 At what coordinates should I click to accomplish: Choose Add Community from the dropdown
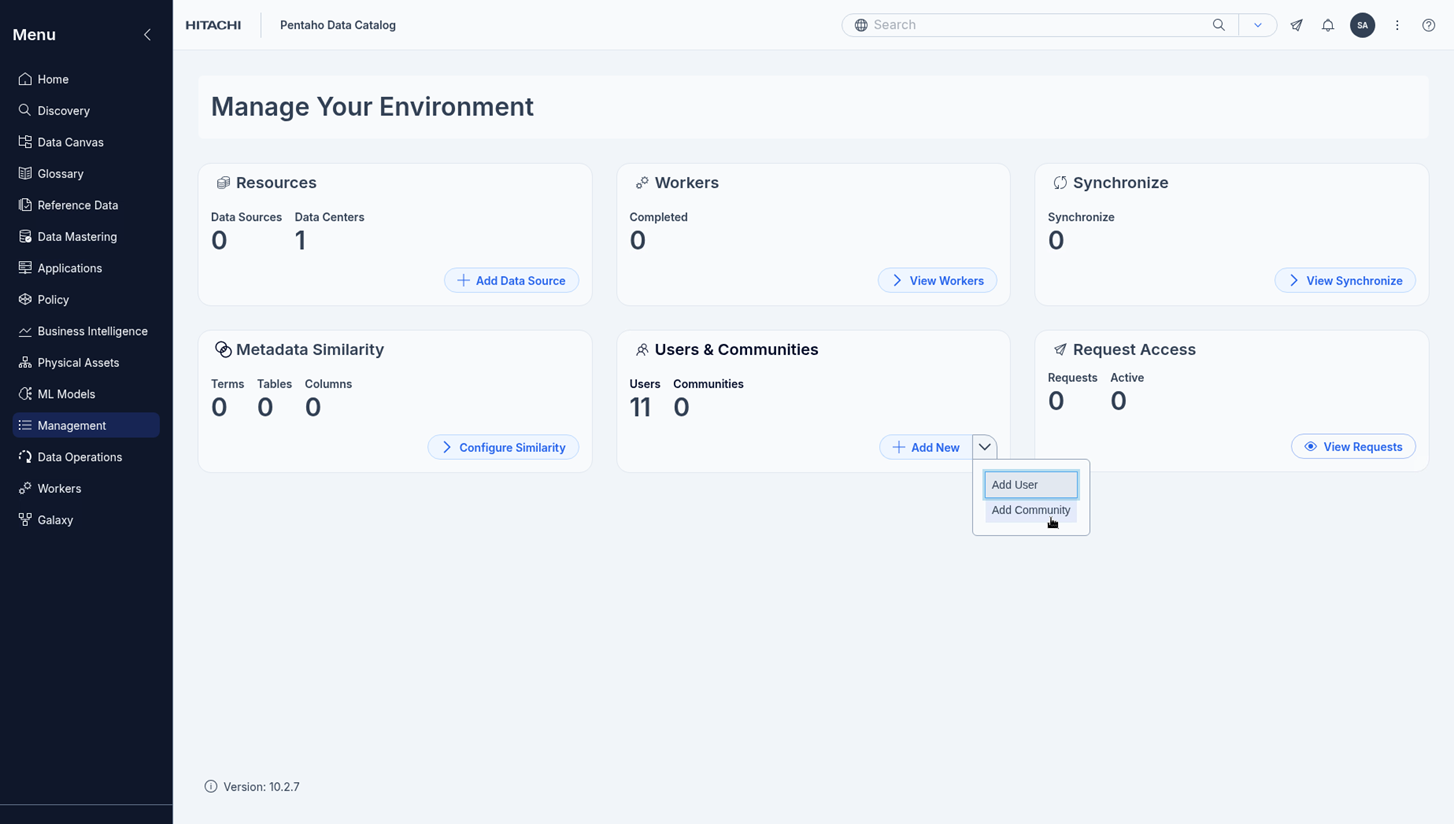(1030, 510)
